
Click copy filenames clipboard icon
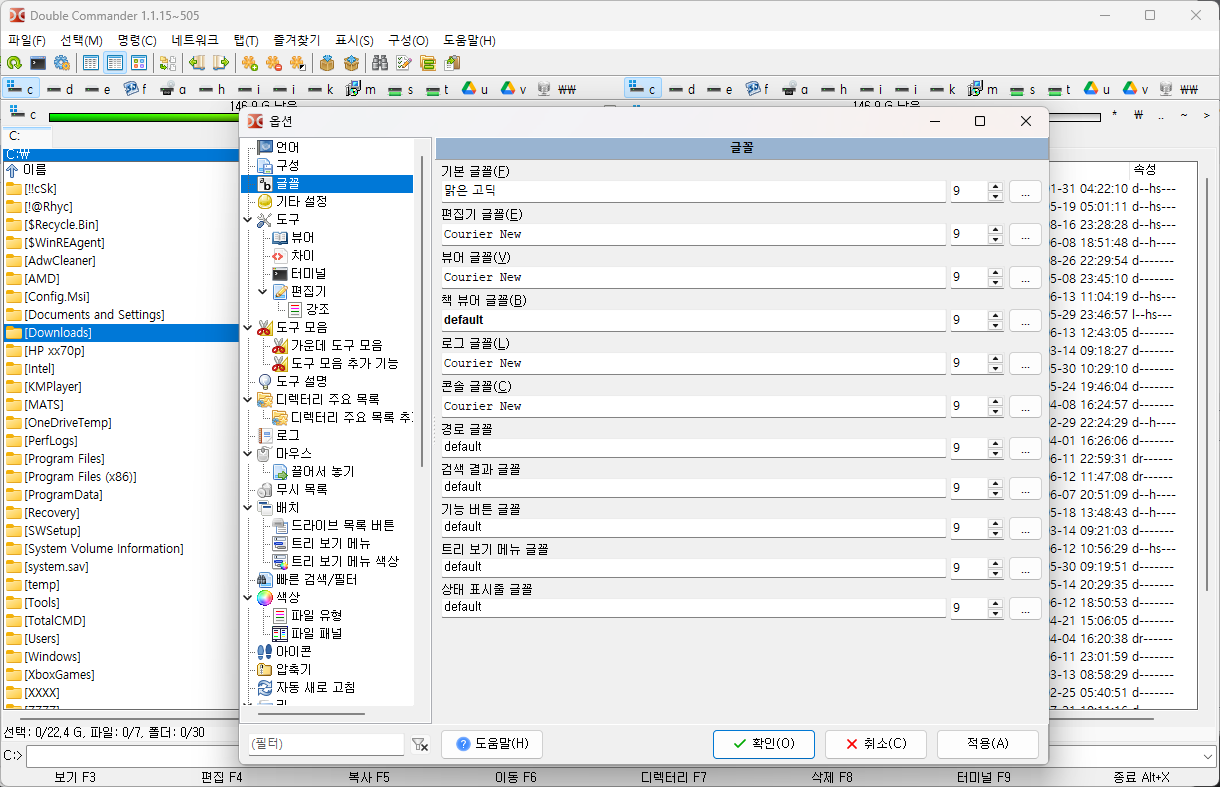[x=452, y=63]
